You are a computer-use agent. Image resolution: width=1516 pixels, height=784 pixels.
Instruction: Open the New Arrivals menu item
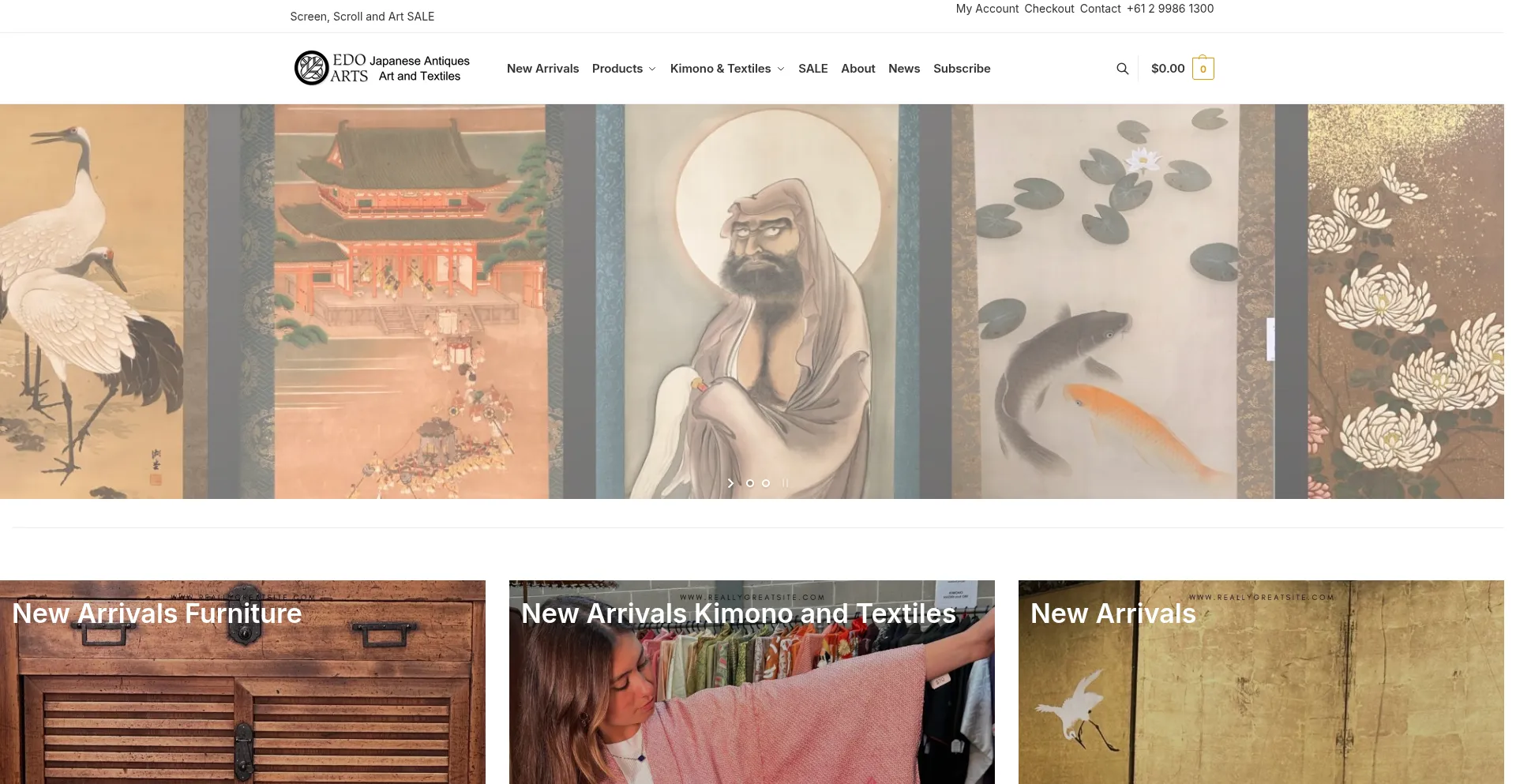tap(542, 69)
